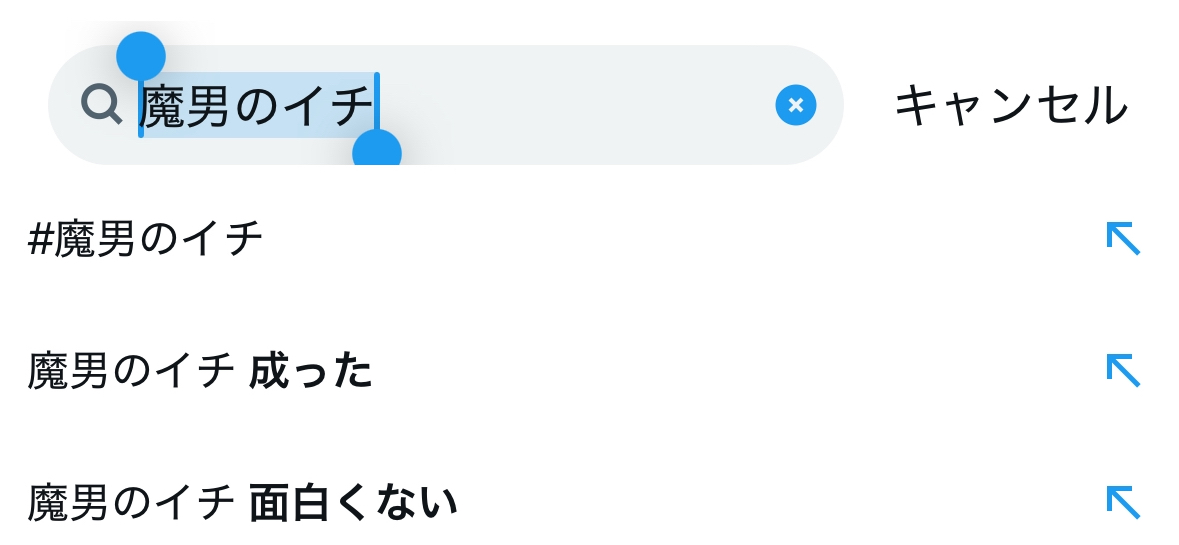Choose the 魔男のイチ 面白くない suggestion

tap(242, 503)
